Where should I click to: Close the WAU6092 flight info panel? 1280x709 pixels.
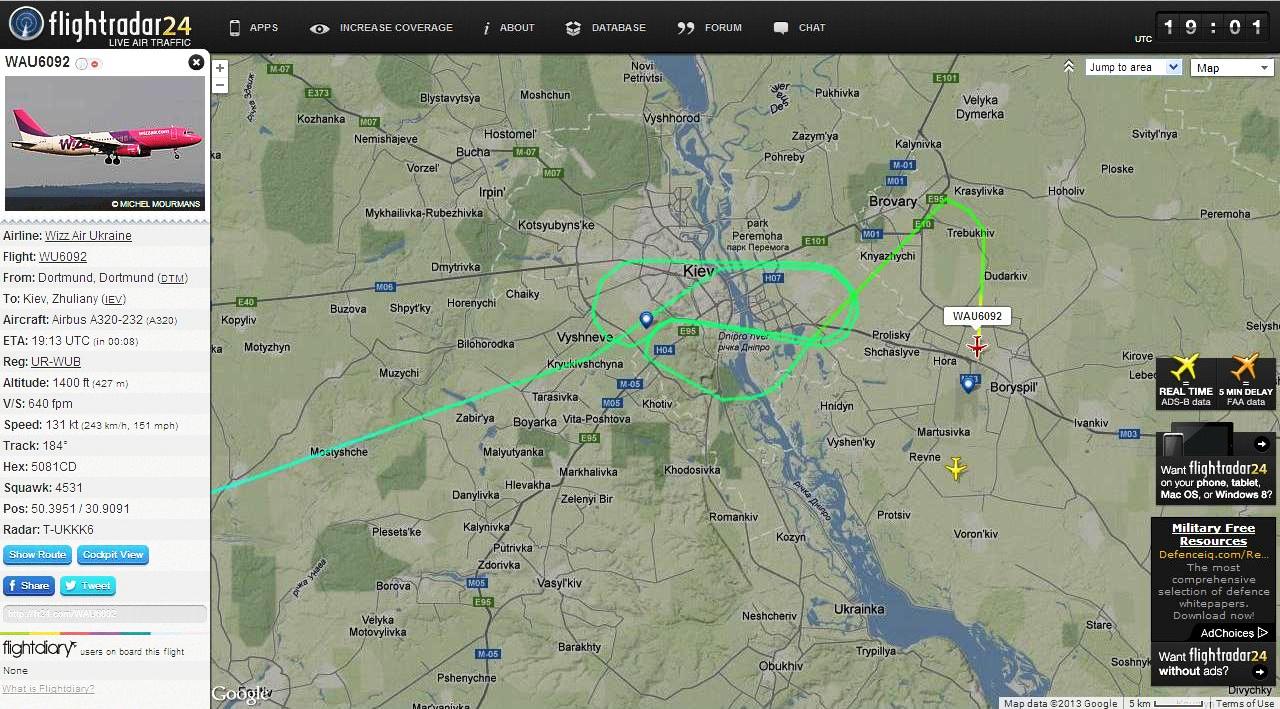196,62
